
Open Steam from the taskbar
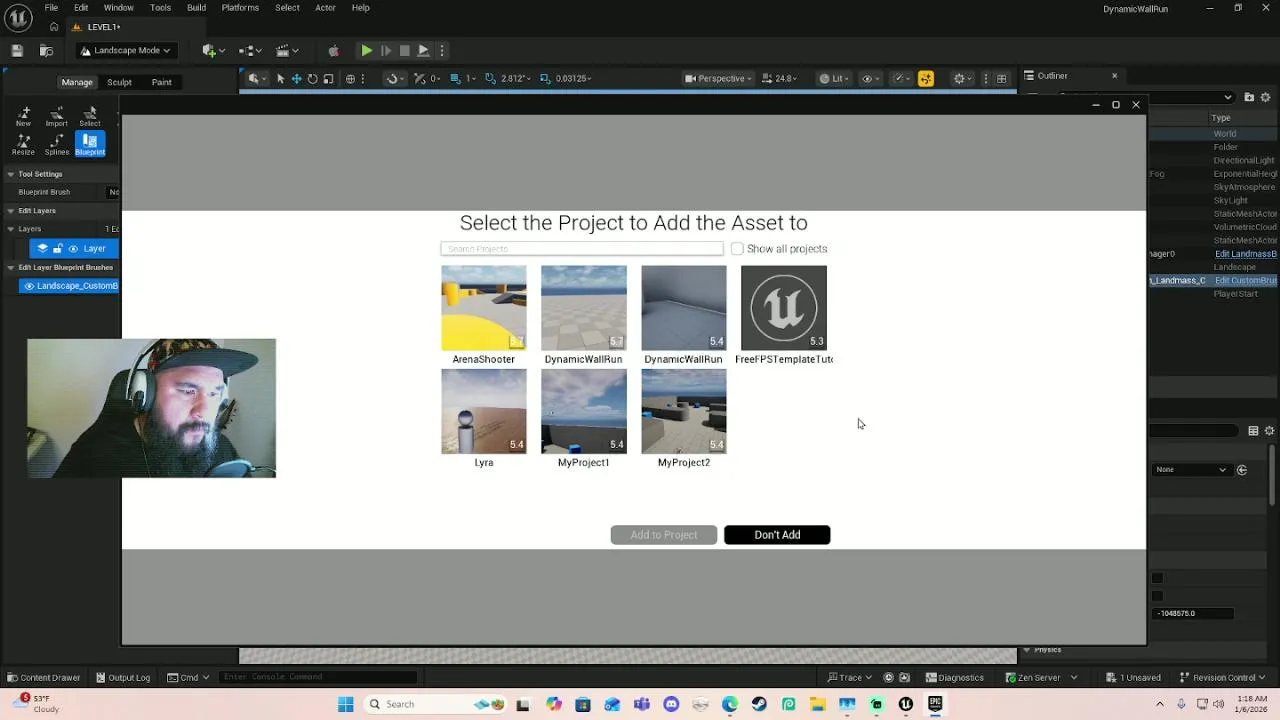tap(759, 704)
